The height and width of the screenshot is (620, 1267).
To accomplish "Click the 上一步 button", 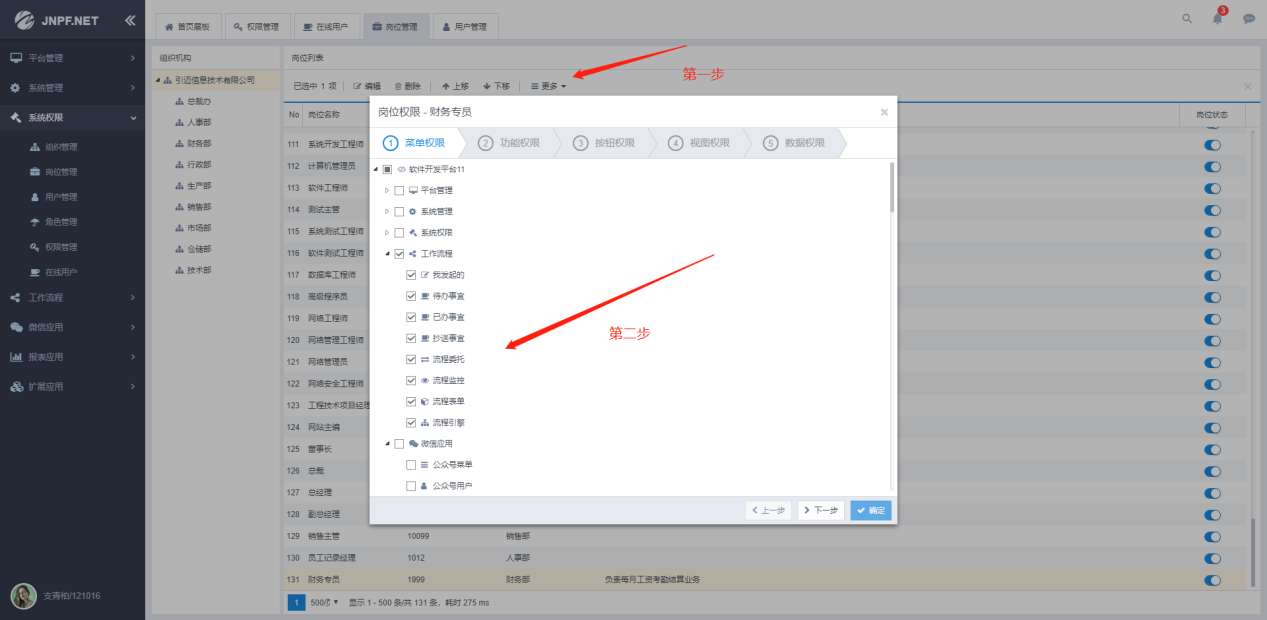I will coord(768,510).
